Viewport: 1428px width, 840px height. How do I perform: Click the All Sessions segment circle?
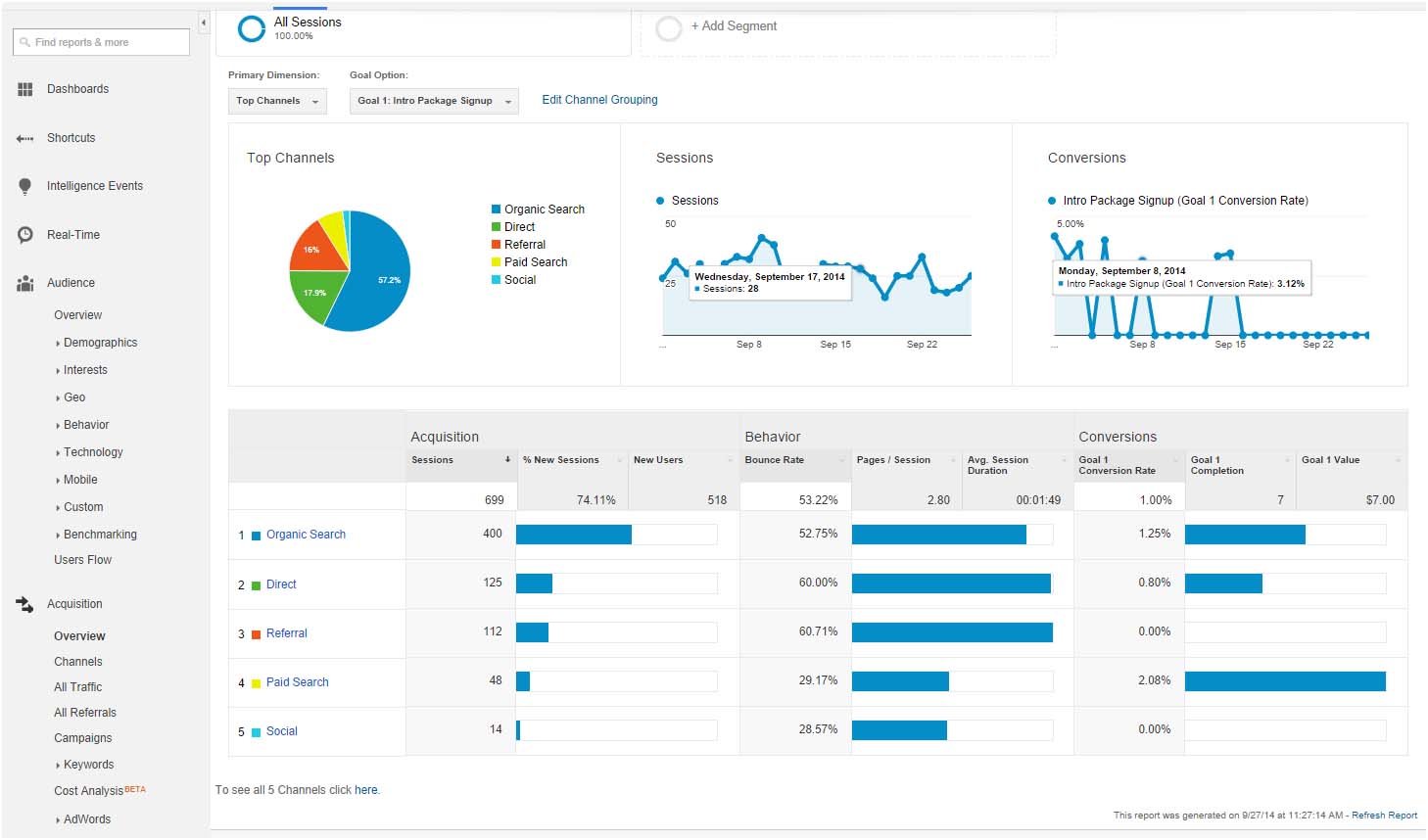tap(252, 28)
